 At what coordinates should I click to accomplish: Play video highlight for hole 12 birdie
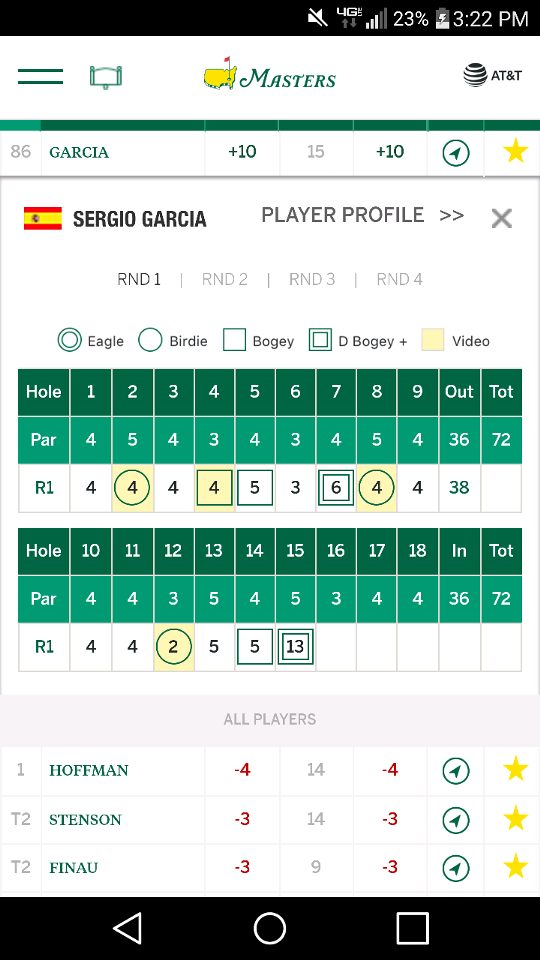click(x=173, y=647)
